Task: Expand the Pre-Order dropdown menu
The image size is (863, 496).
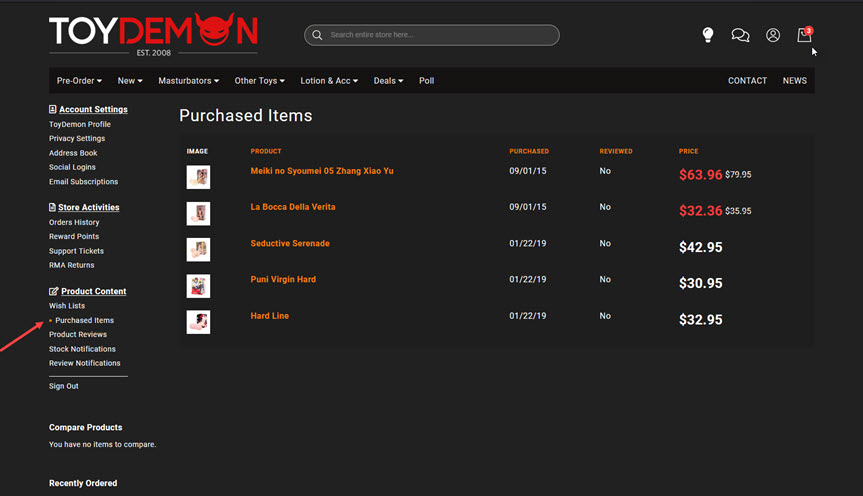Action: (x=79, y=80)
